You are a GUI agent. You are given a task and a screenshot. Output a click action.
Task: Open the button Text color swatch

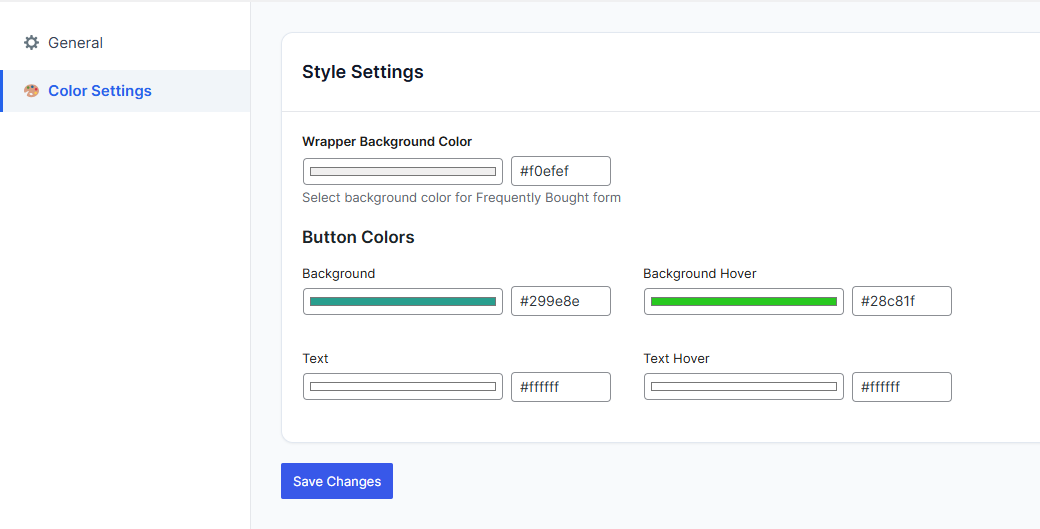click(403, 387)
